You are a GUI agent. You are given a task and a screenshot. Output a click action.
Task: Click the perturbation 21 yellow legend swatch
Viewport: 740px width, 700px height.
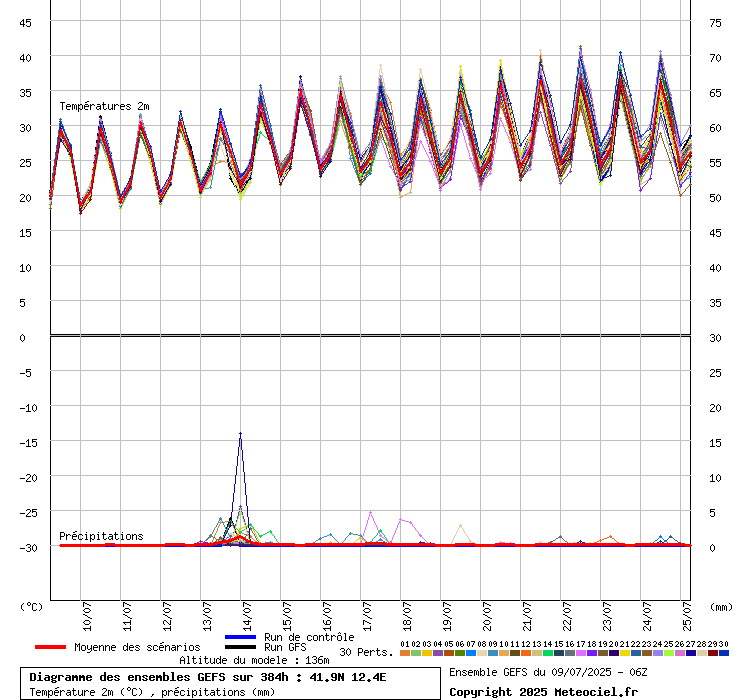click(624, 653)
